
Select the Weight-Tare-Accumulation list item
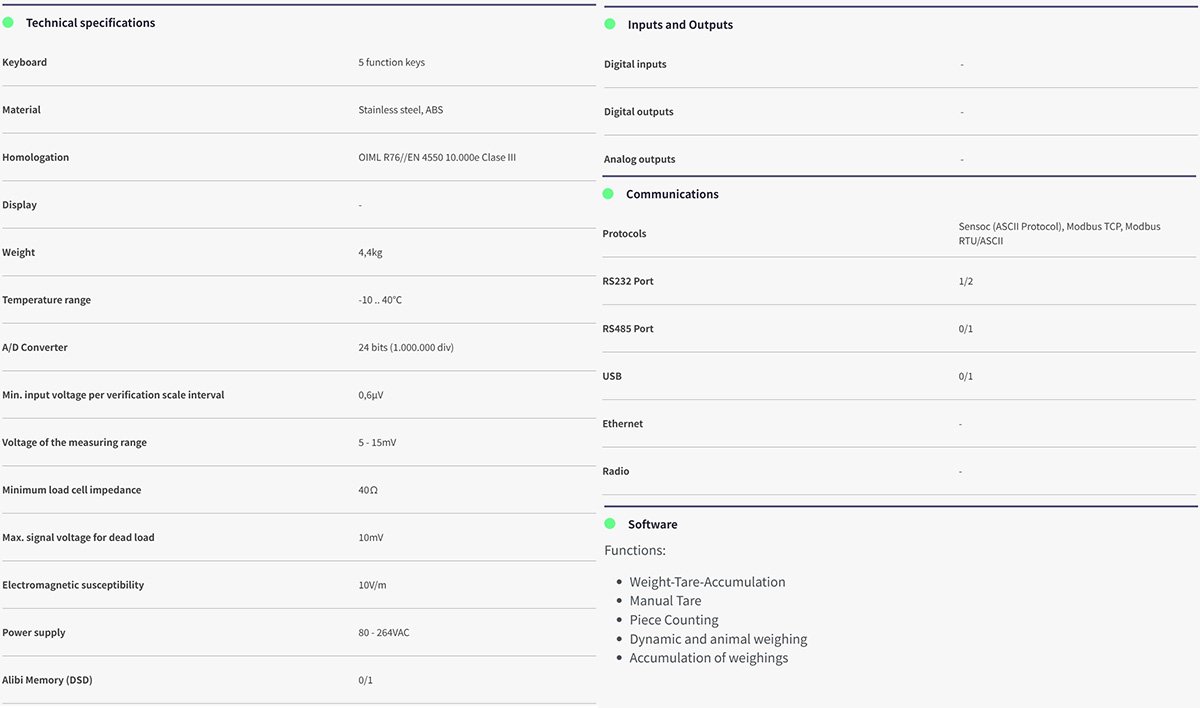707,582
